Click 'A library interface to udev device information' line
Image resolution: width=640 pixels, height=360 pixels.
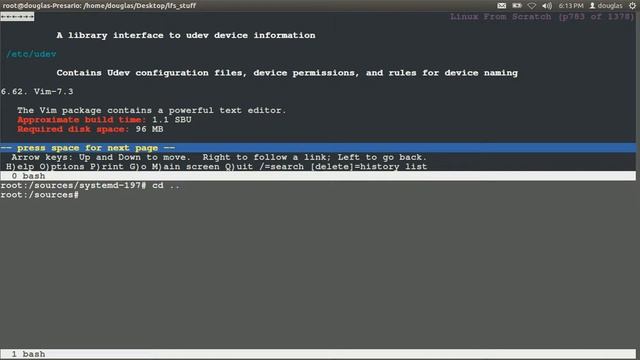coord(186,35)
